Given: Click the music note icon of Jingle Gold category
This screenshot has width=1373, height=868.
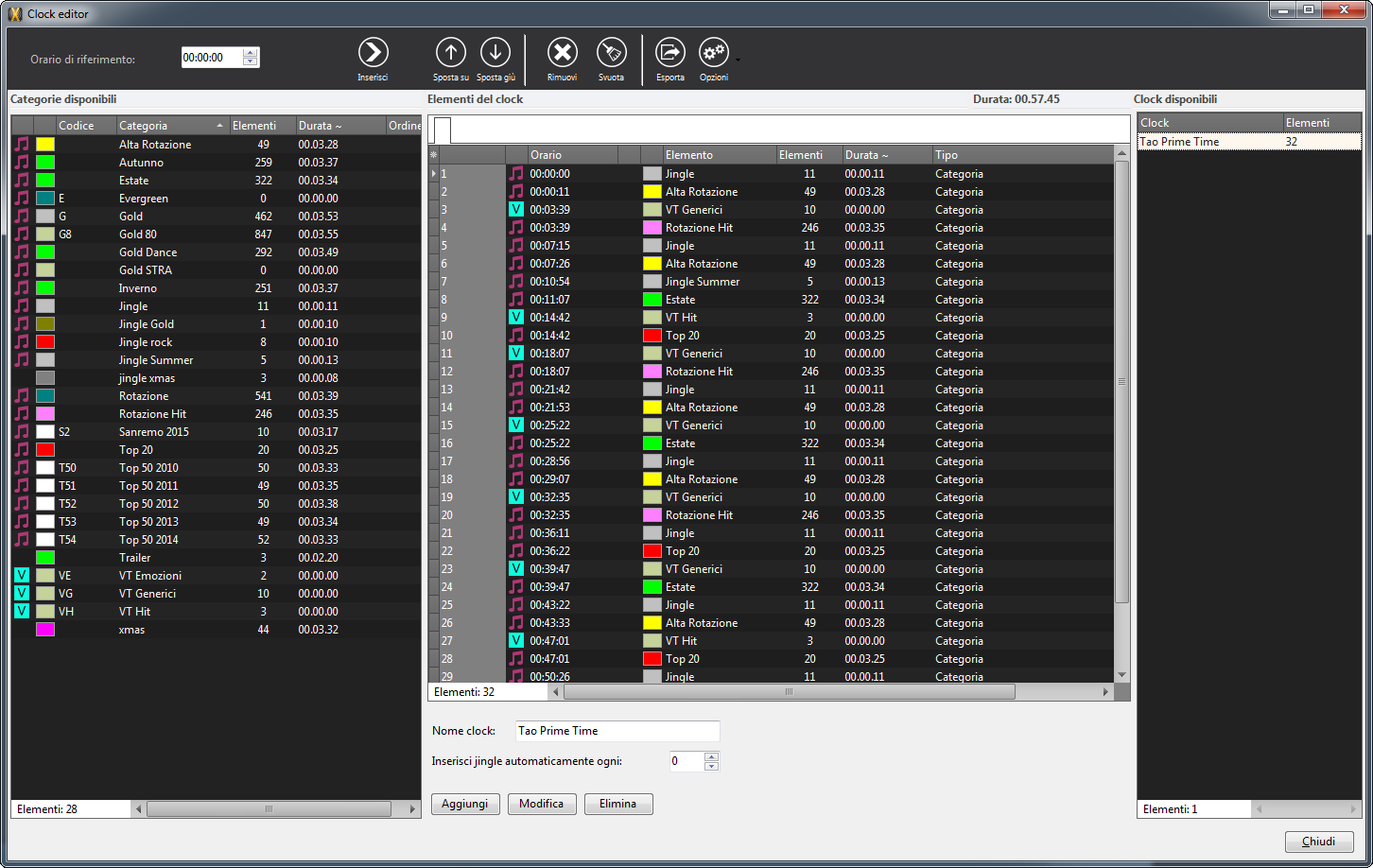Looking at the screenshot, I should click(x=22, y=324).
